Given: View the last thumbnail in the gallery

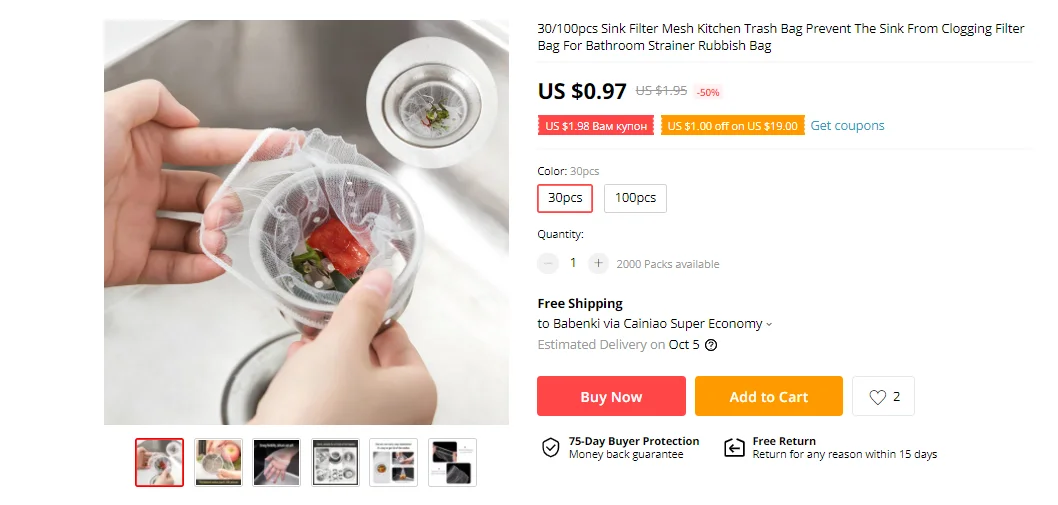Looking at the screenshot, I should pyautogui.click(x=452, y=462).
